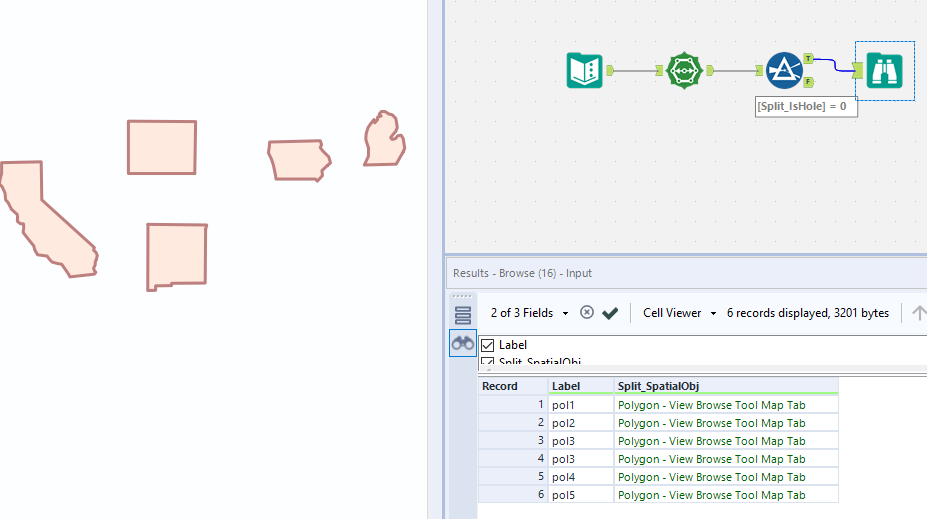Apply field selection with the checkmark icon
Screen dimensions: 927x519
(x=610, y=313)
